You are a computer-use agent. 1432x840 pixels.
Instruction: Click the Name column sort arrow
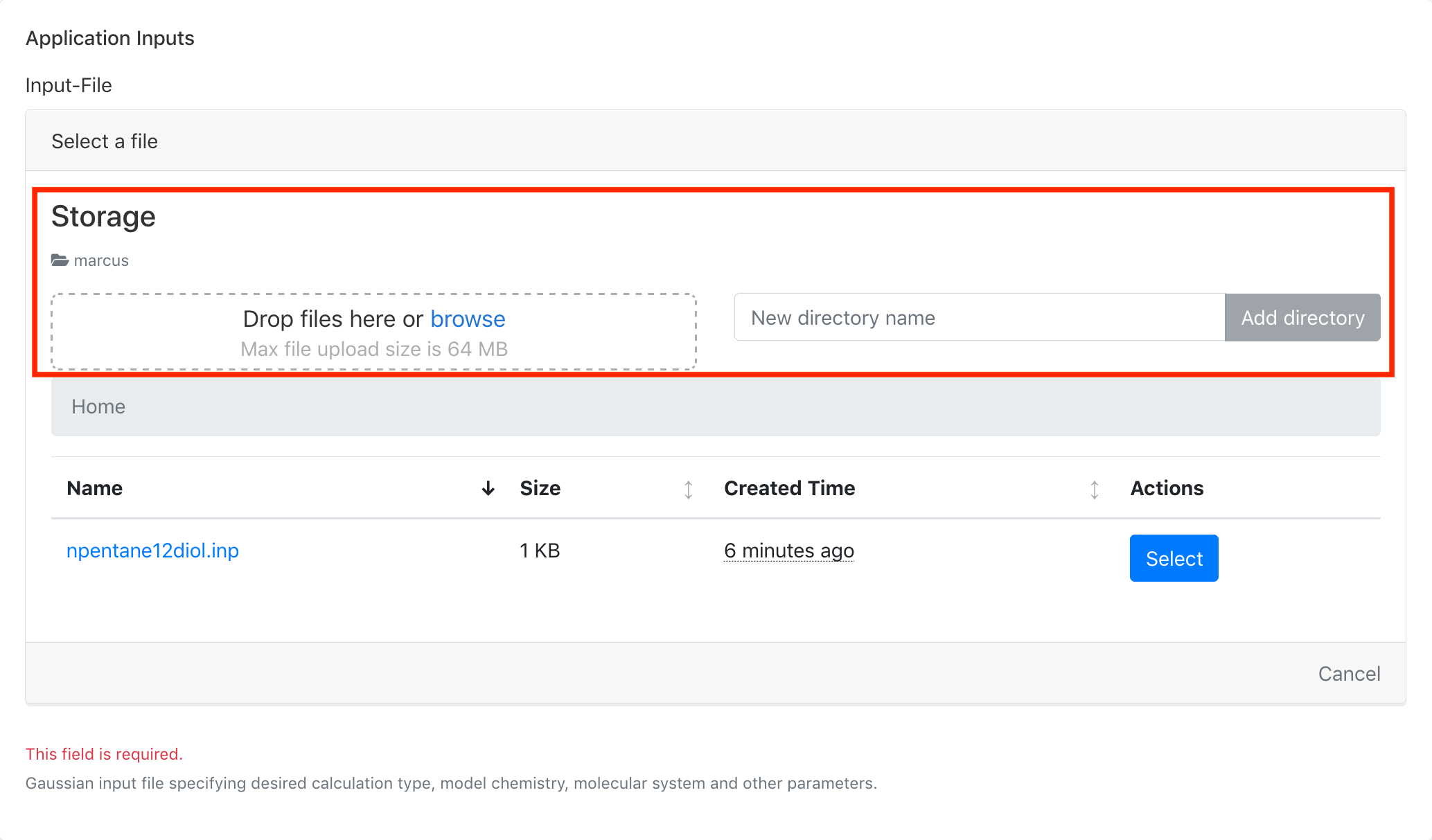[x=488, y=489]
